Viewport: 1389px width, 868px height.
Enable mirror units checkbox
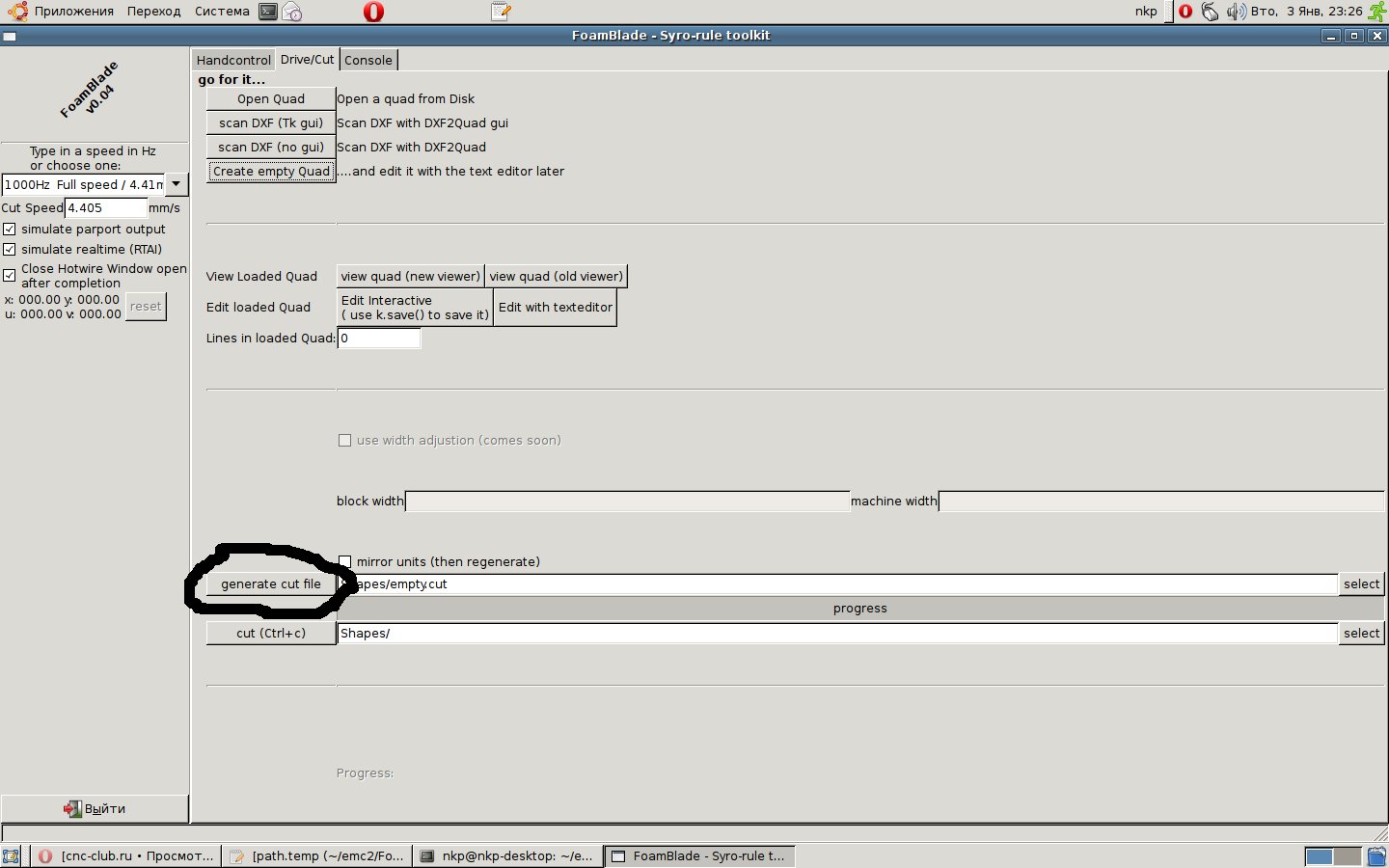click(x=344, y=561)
